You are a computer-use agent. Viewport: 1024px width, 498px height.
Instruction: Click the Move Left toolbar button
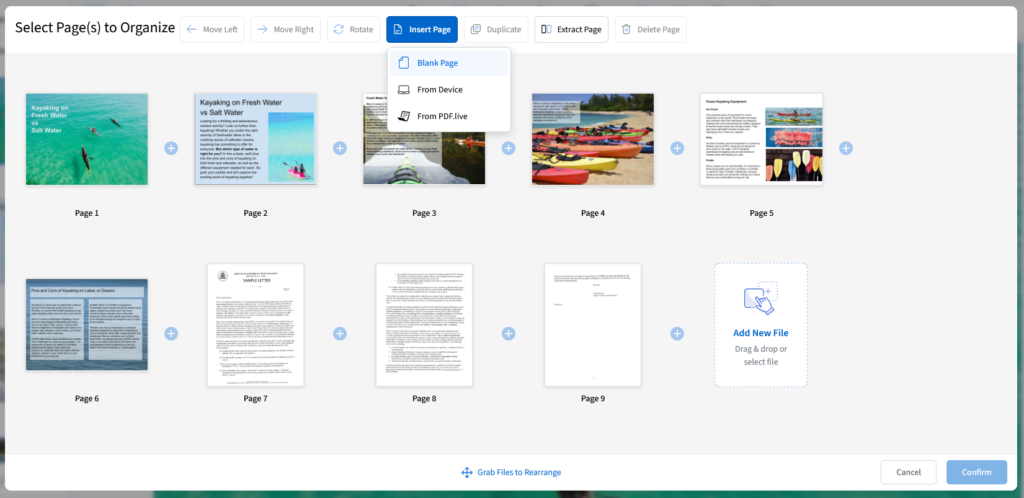click(x=212, y=29)
